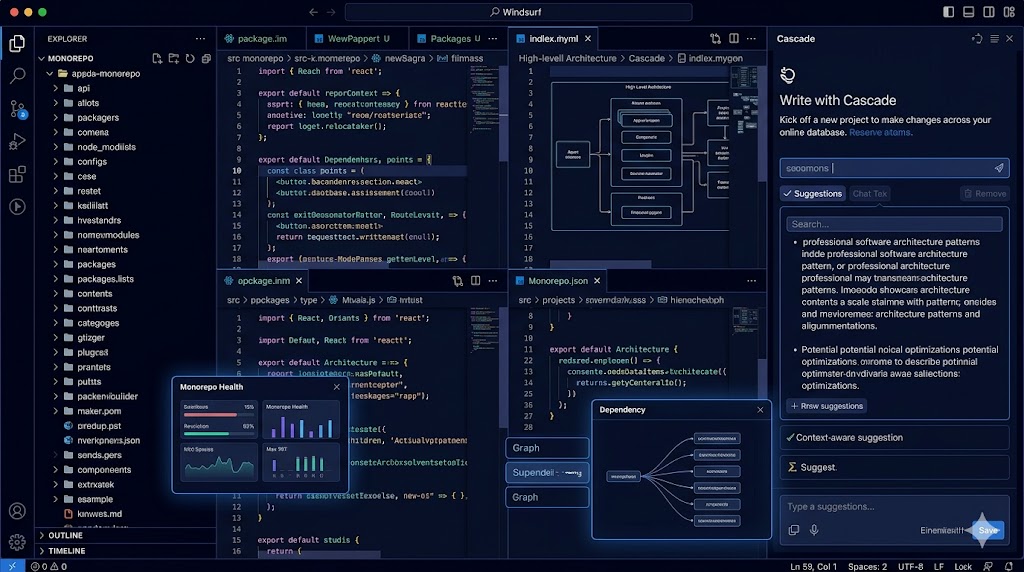The height and width of the screenshot is (572, 1024).
Task: Click the microphone icon in Cascade chat box
Action: [815, 530]
